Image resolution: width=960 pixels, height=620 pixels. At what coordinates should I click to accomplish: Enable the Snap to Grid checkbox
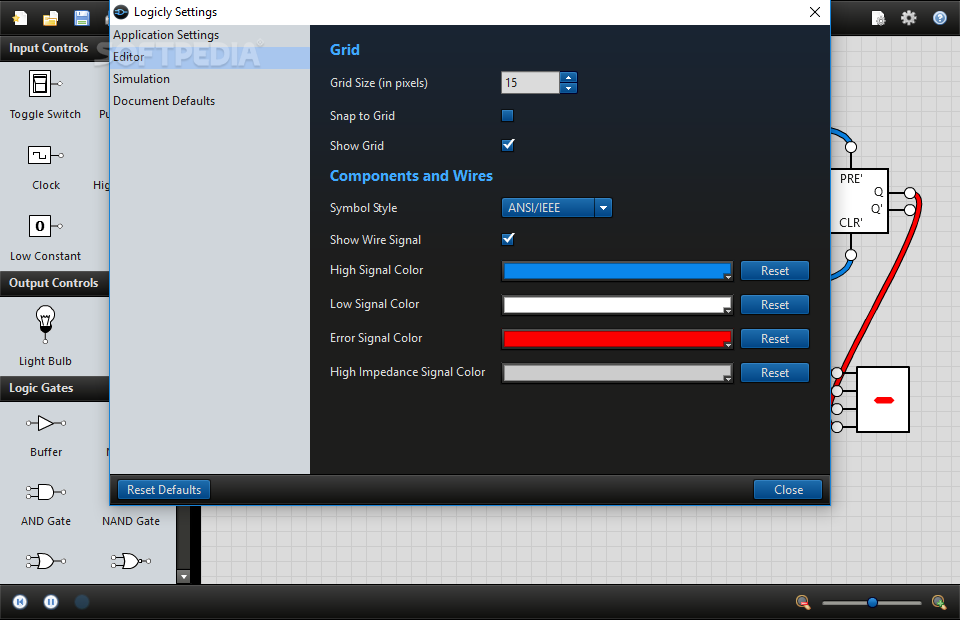coord(508,115)
